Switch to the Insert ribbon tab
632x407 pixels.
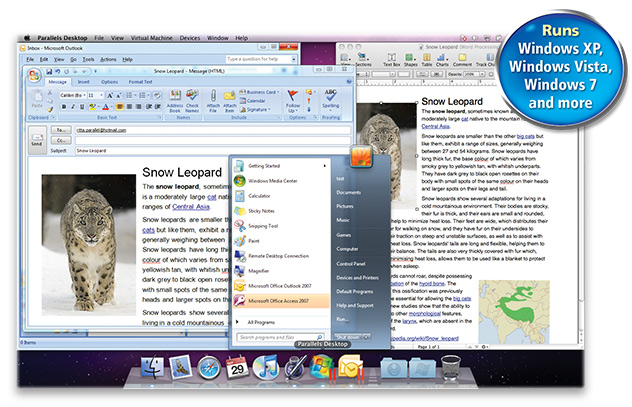83,82
